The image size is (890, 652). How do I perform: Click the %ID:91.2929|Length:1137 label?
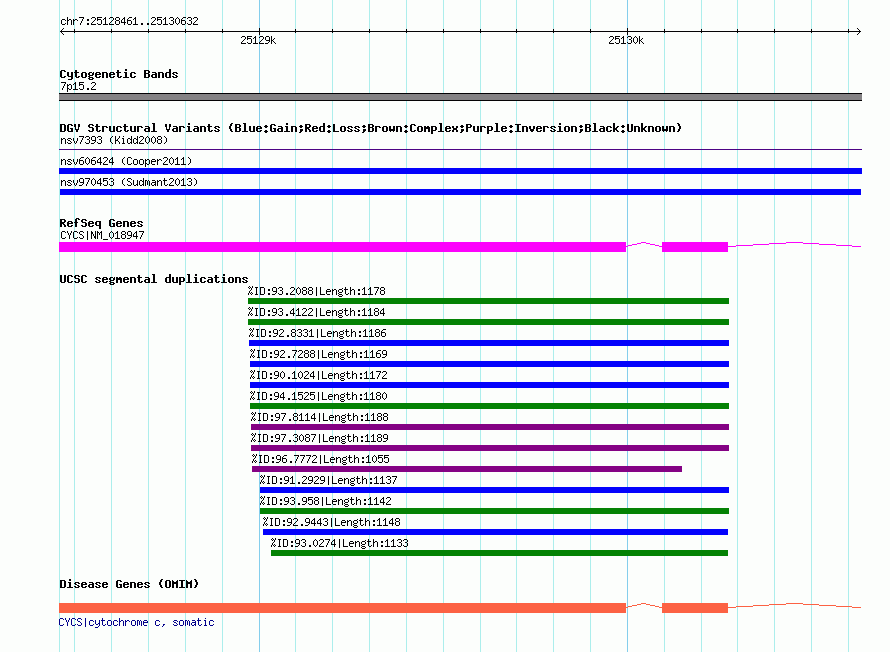click(329, 480)
